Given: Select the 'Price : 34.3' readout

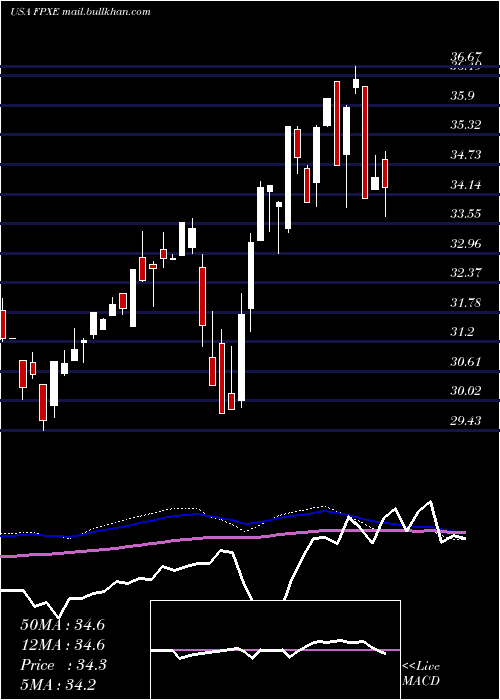Looking at the screenshot, I should (63, 665).
